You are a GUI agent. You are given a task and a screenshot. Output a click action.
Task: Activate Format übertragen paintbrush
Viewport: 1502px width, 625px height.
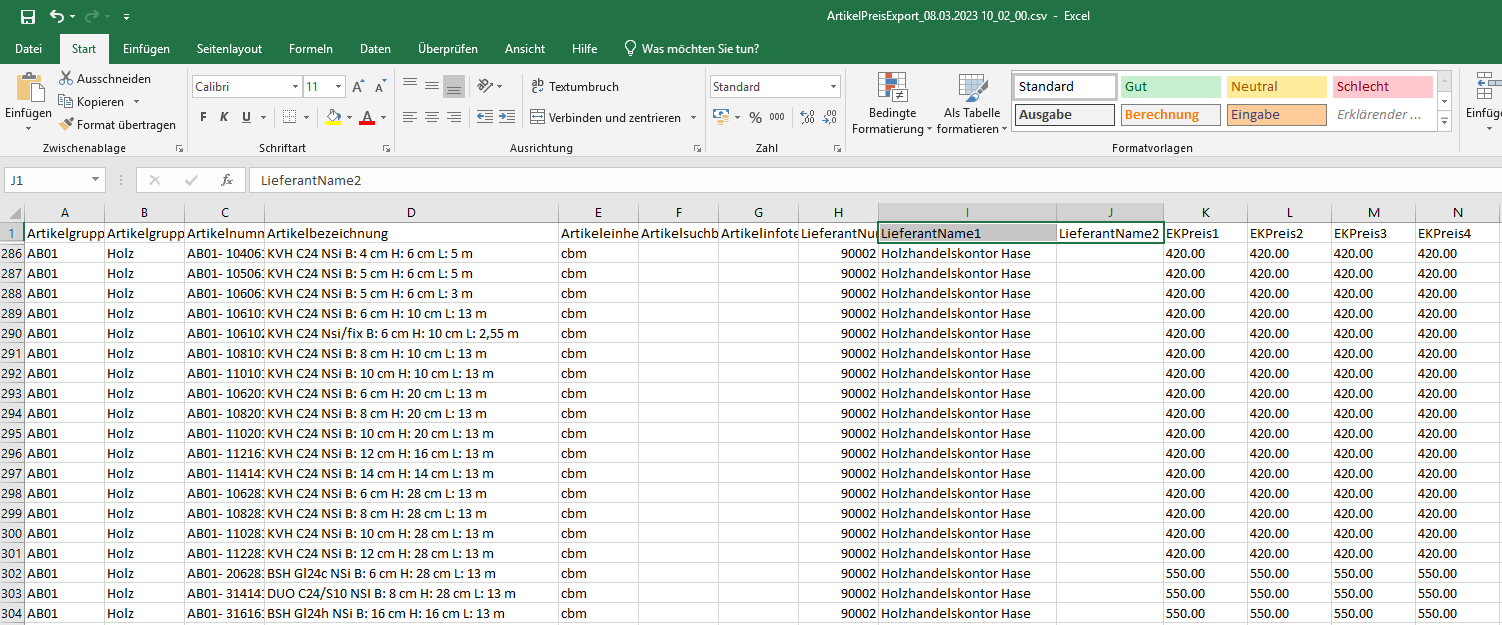point(117,125)
